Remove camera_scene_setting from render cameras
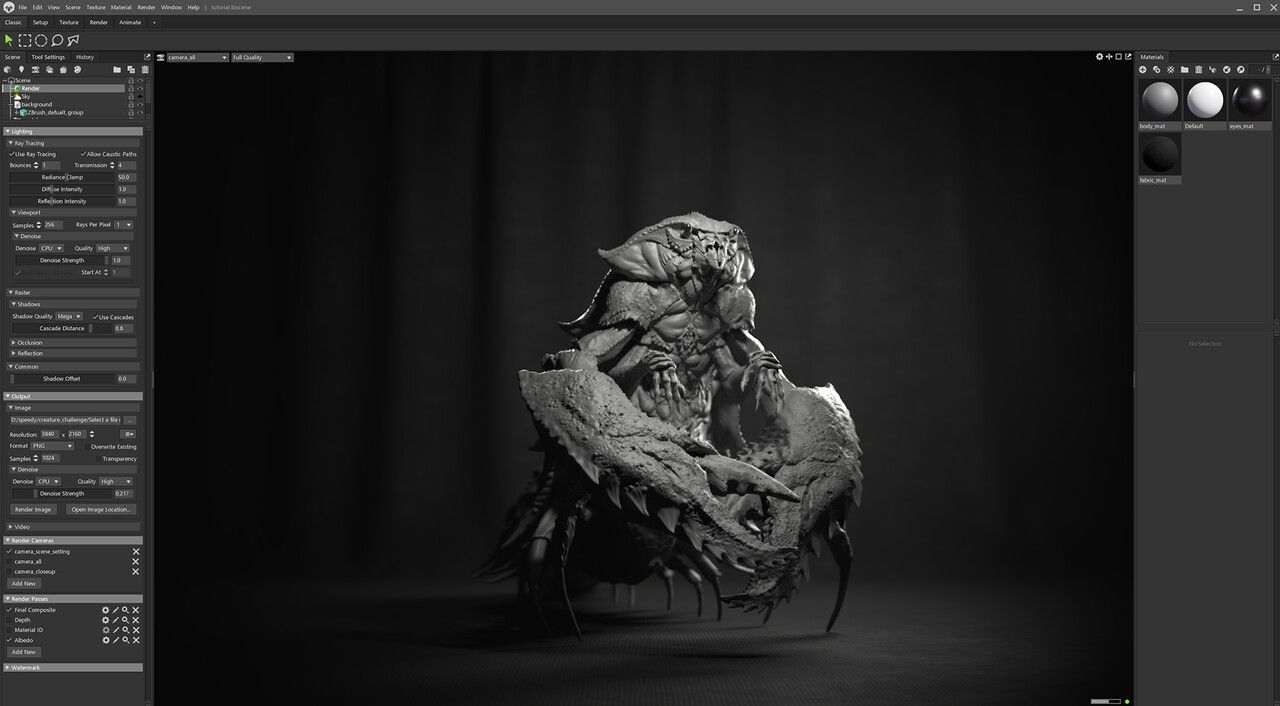Viewport: 1280px width, 706px height. (x=136, y=552)
